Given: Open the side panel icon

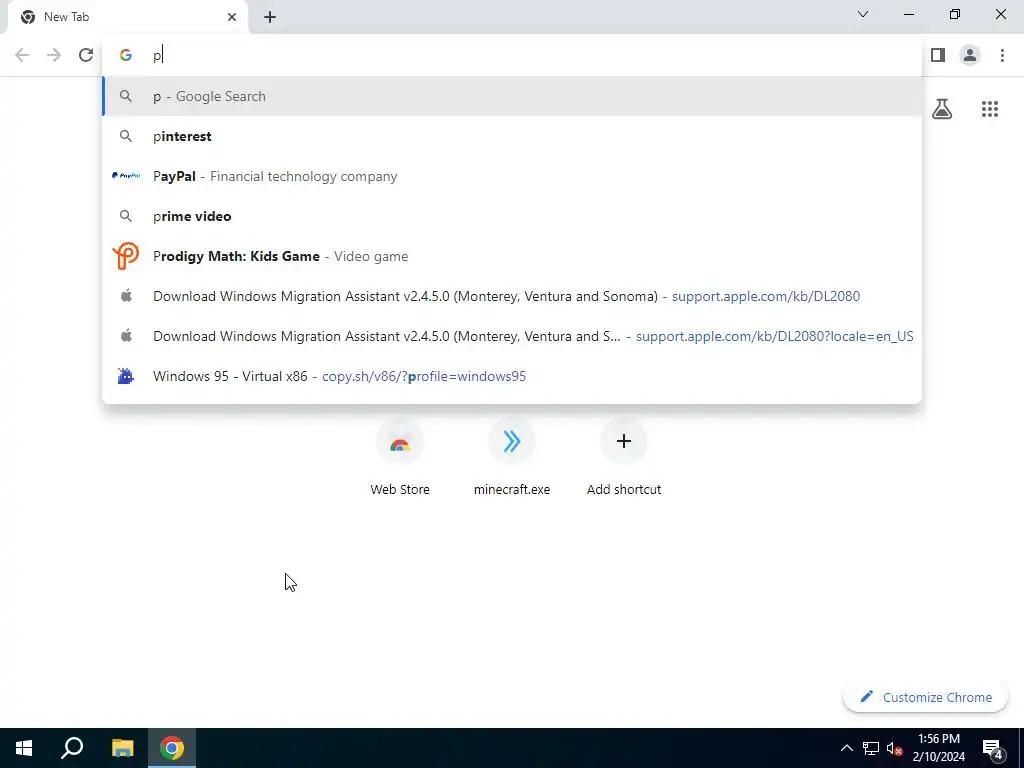Looking at the screenshot, I should pyautogui.click(x=938, y=55).
